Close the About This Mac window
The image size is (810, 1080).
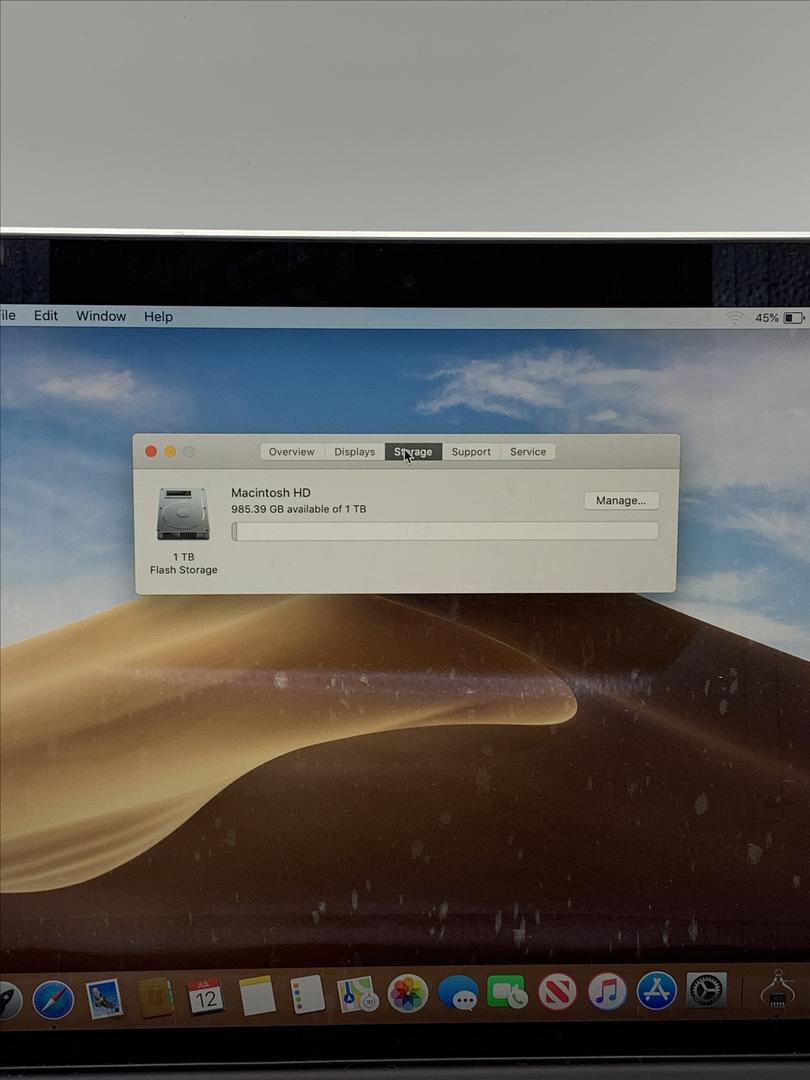(x=151, y=451)
